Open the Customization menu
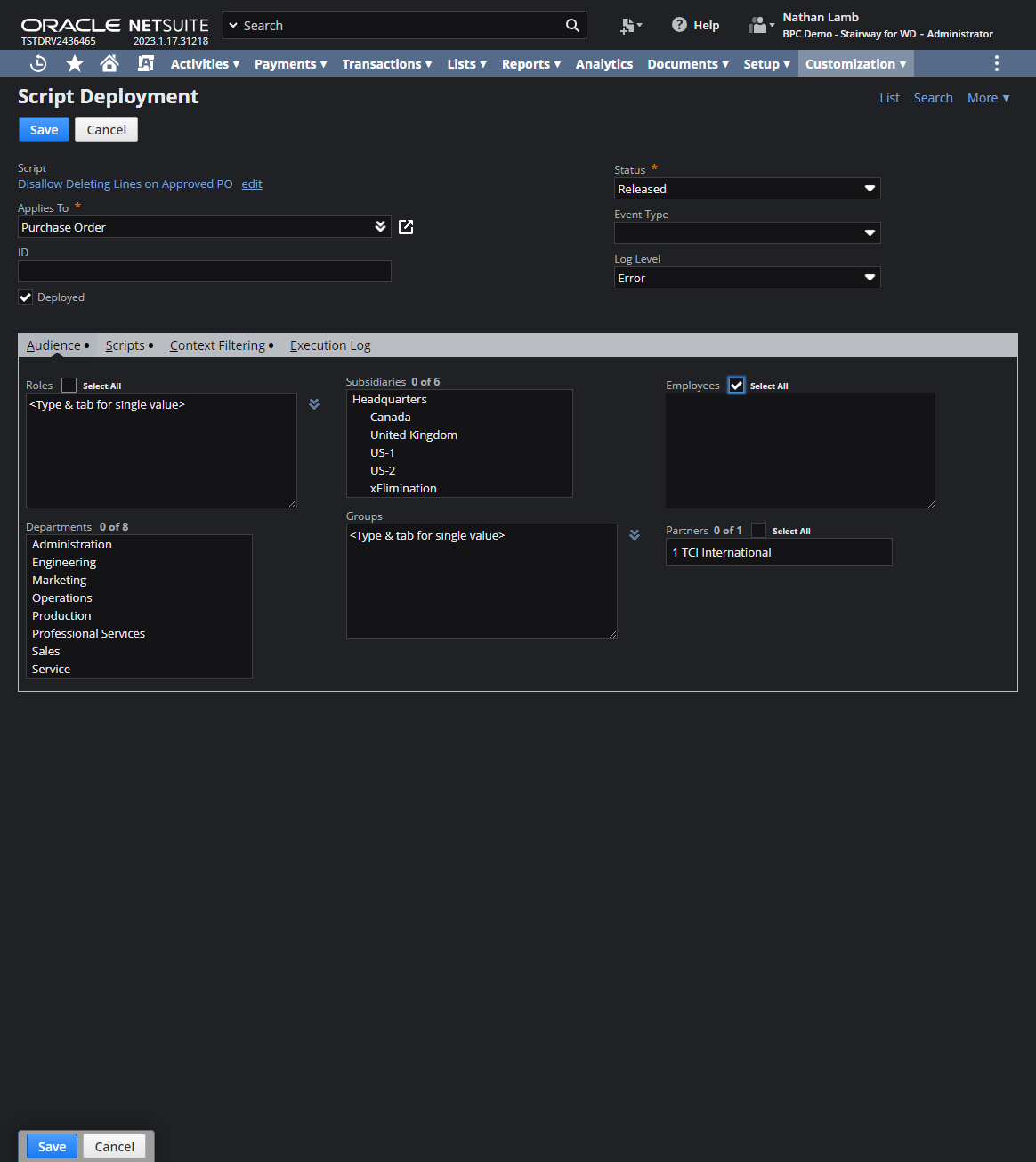This screenshot has width=1036, height=1162. pyautogui.click(x=856, y=64)
